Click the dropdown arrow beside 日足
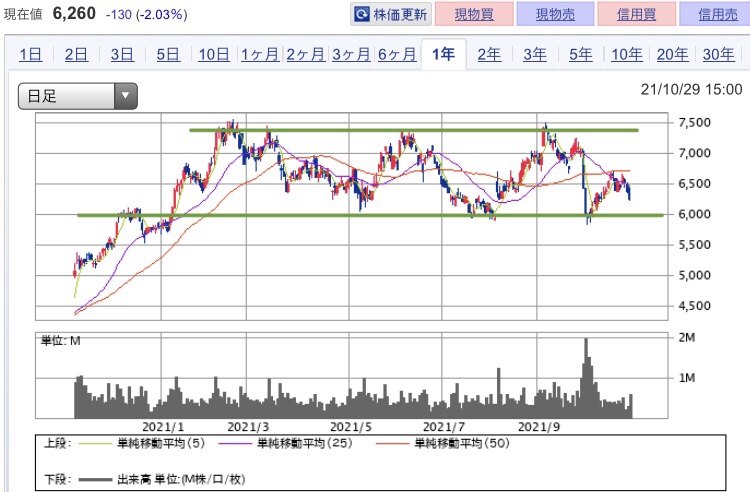This screenshot has width=750, height=492. point(126,96)
